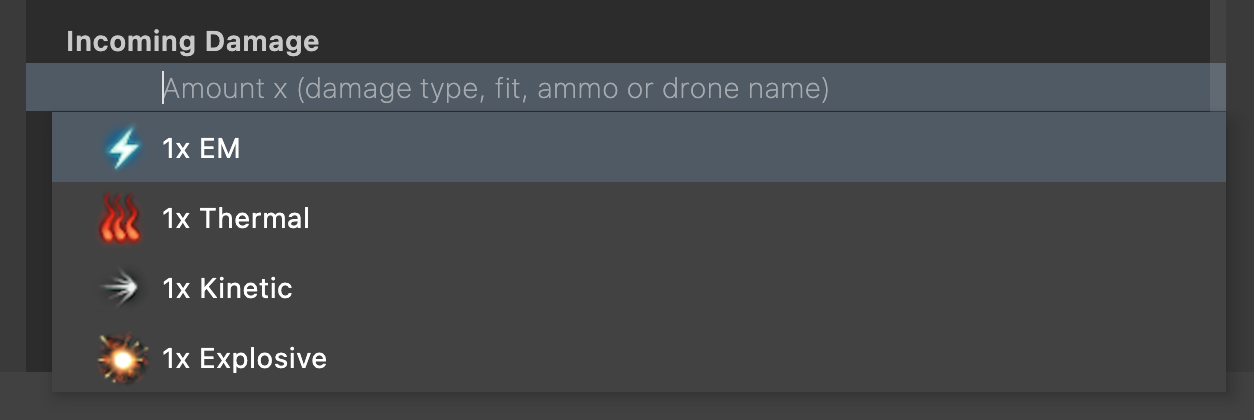The image size is (1254, 420).
Task: Click the EM lightning bolt icon
Action: point(123,149)
